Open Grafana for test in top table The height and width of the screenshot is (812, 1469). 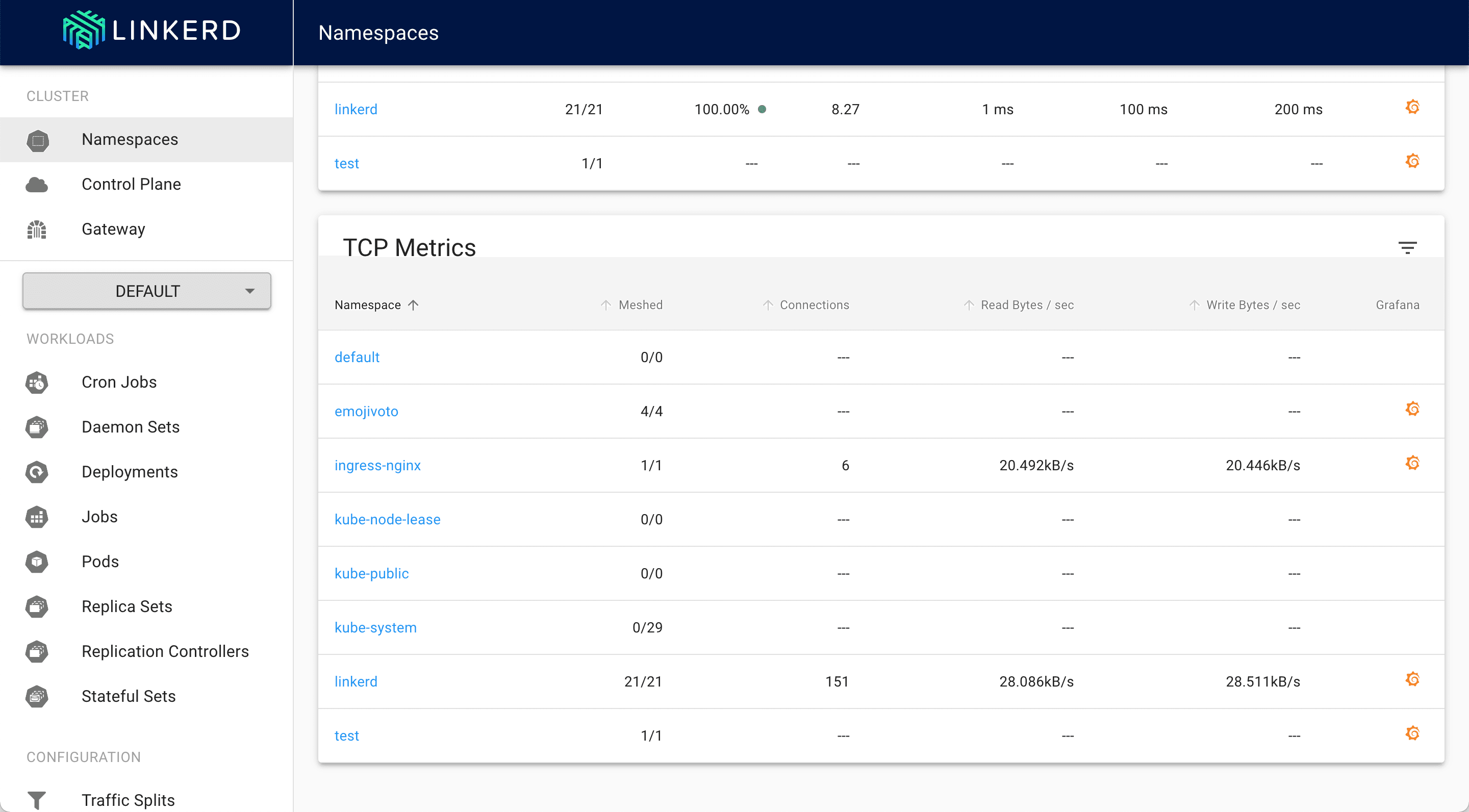(1412, 161)
